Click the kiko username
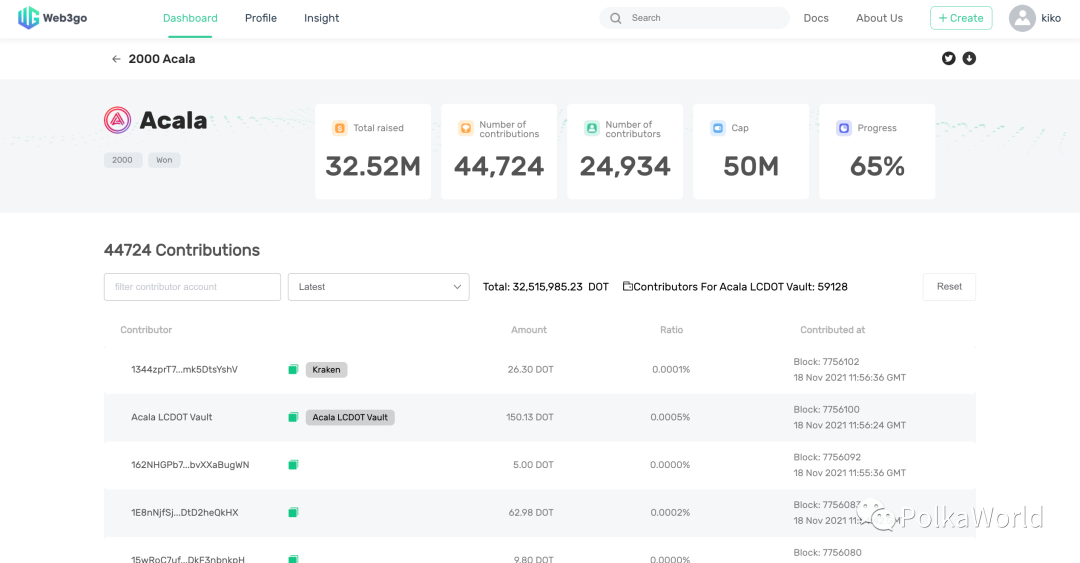 click(1051, 19)
